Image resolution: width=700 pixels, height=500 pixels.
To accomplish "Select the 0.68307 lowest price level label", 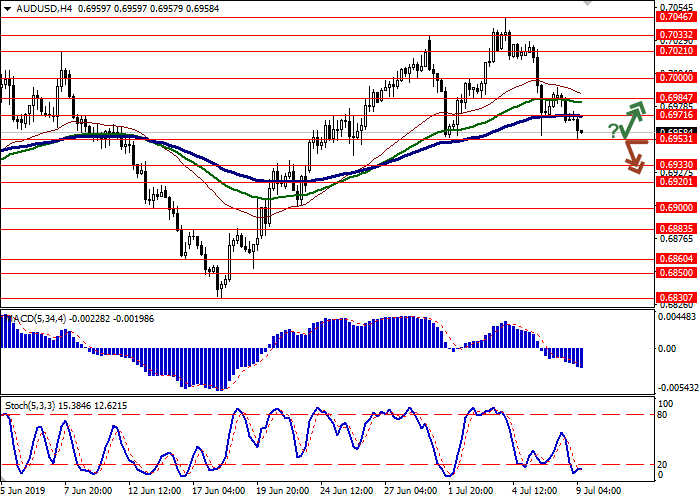I will pyautogui.click(x=676, y=297).
